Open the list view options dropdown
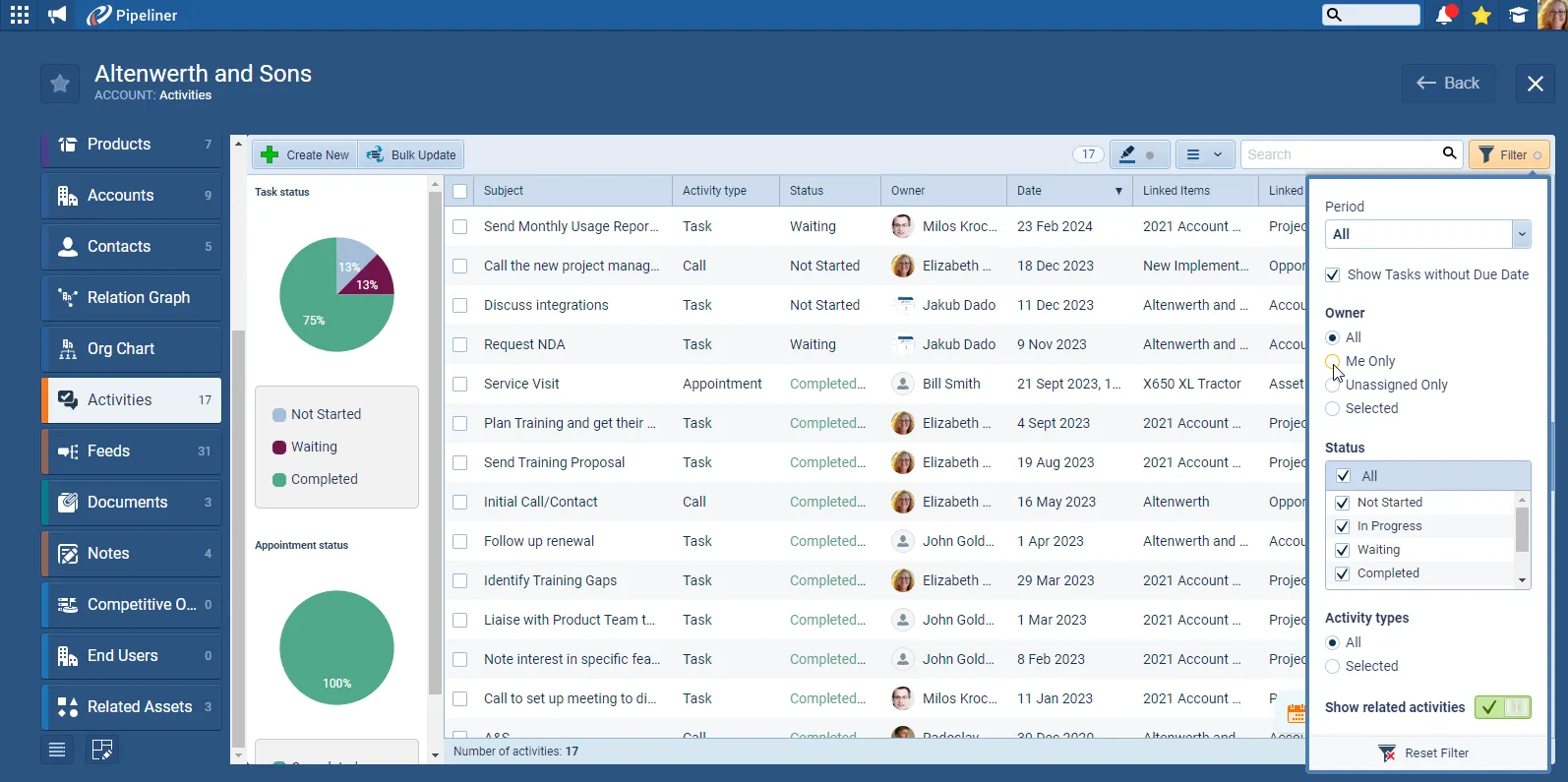Image resolution: width=1568 pixels, height=782 pixels. coord(1205,154)
